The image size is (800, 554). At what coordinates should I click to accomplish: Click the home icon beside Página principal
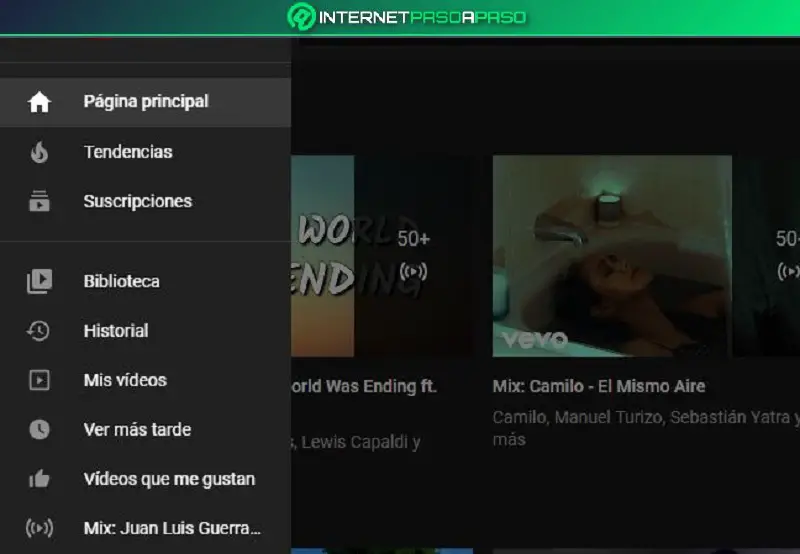39,102
